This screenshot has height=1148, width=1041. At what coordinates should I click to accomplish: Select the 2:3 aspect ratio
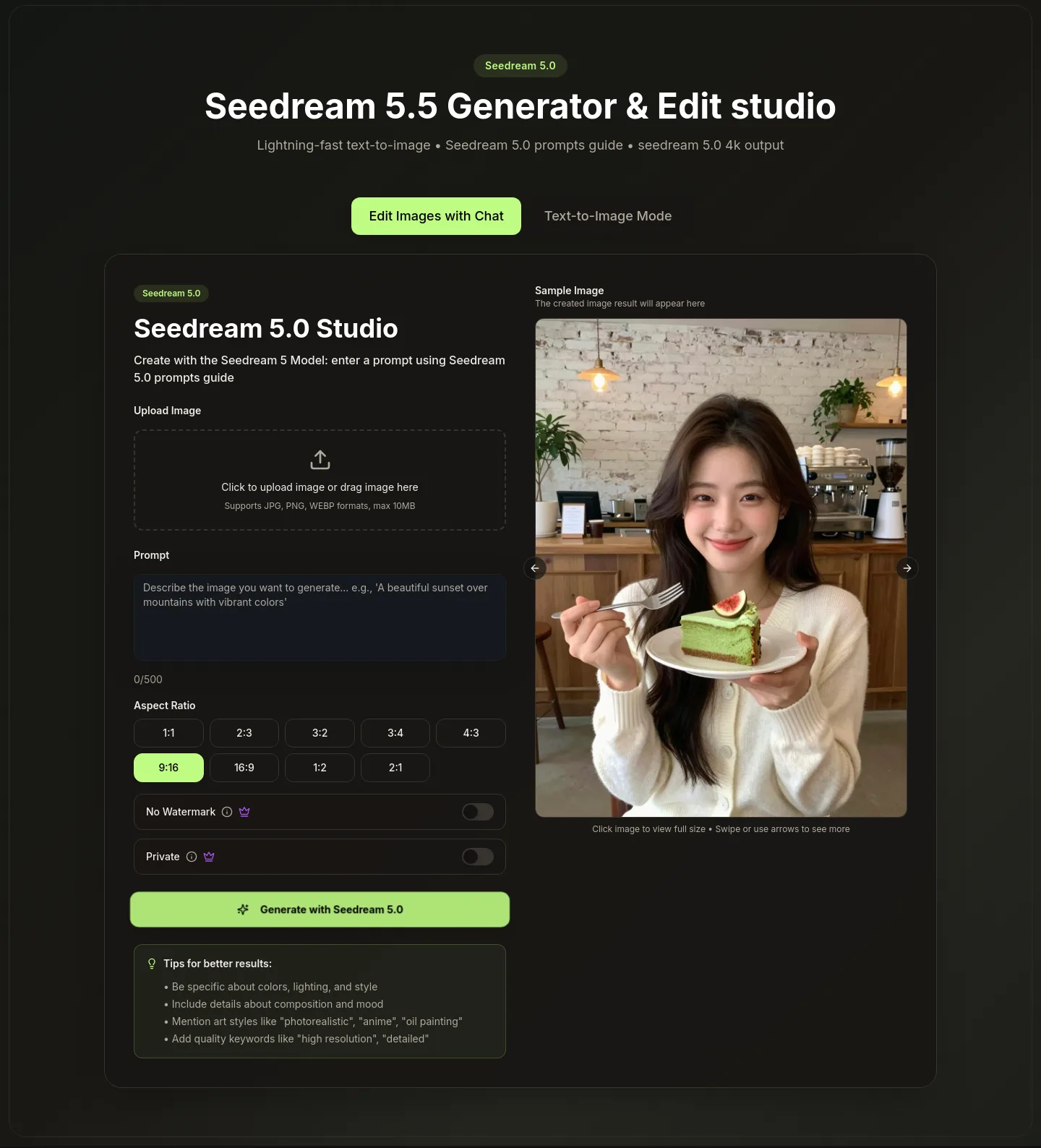point(244,733)
